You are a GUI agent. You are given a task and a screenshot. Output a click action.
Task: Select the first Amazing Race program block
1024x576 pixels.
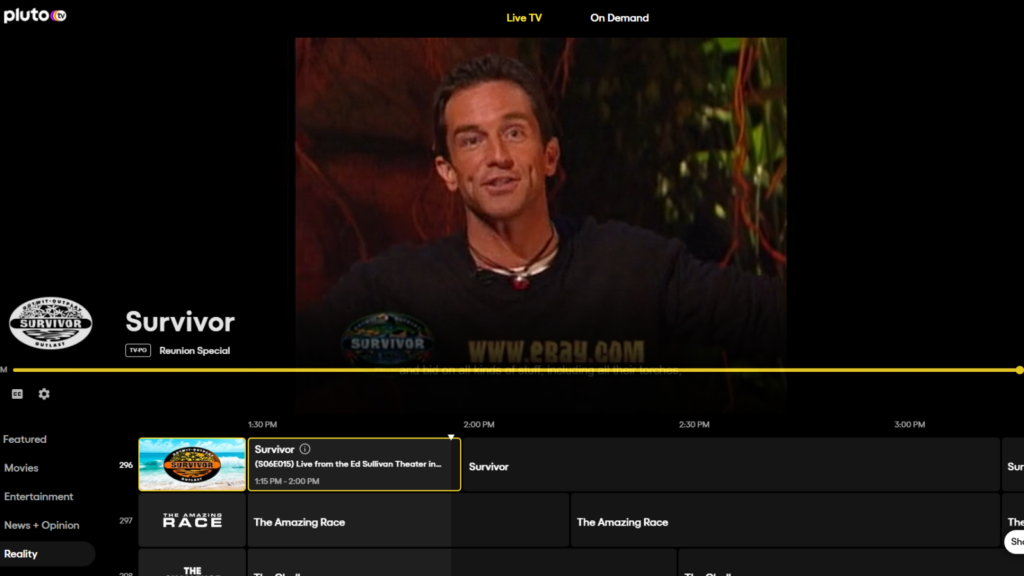(408, 520)
